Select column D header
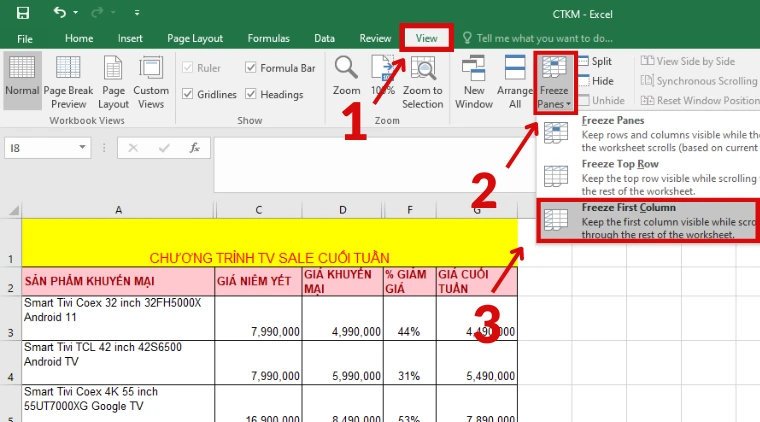 click(343, 210)
